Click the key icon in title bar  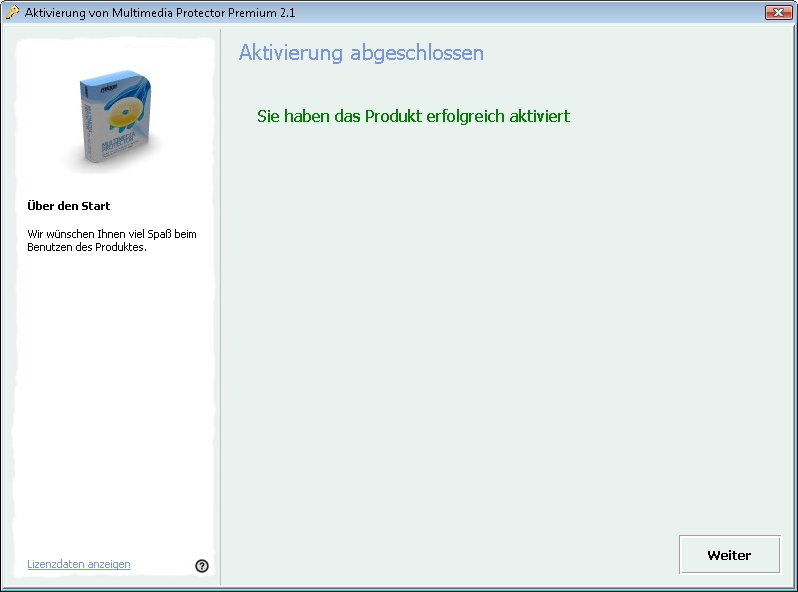pyautogui.click(x=13, y=13)
